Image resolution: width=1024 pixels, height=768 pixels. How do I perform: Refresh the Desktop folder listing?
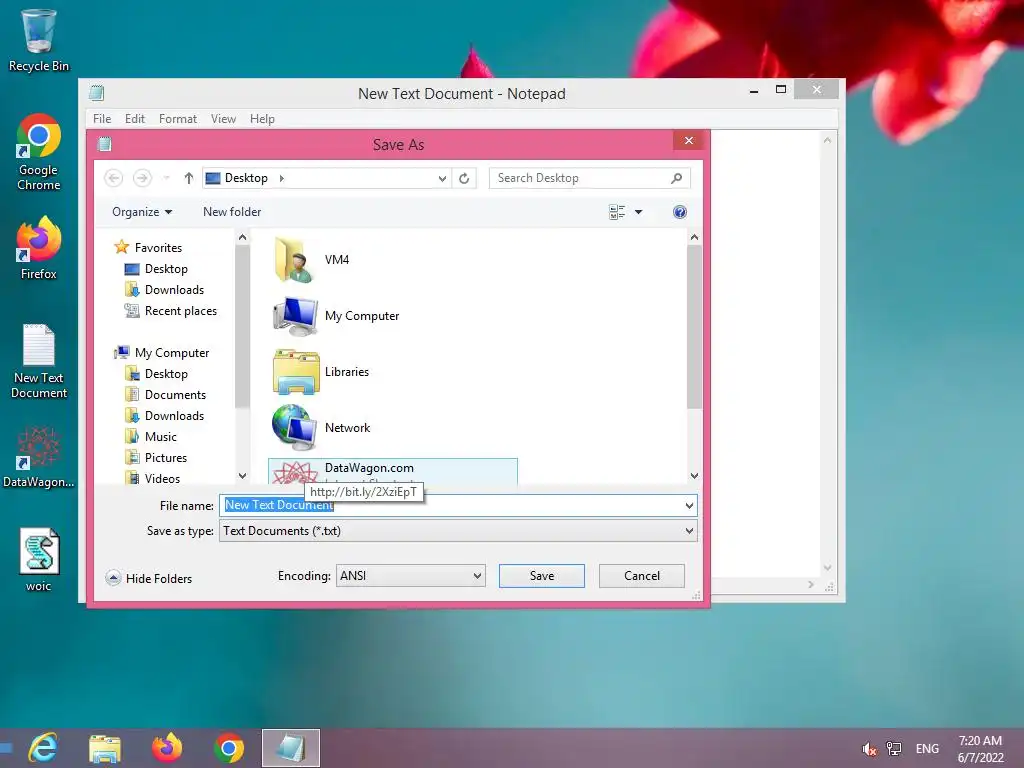click(464, 178)
